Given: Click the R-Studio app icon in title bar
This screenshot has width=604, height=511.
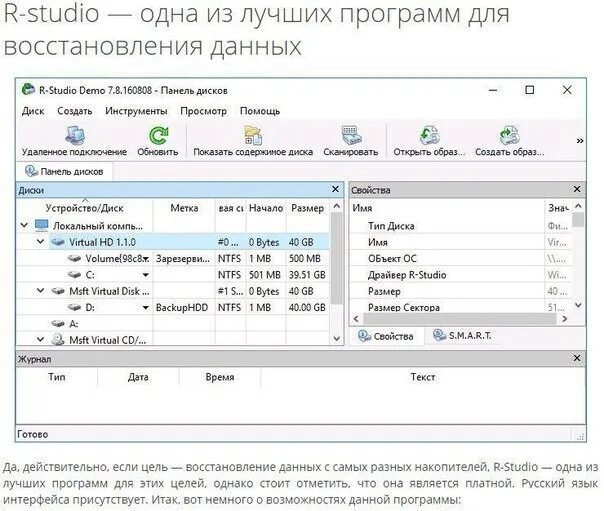Looking at the screenshot, I should (28, 90).
